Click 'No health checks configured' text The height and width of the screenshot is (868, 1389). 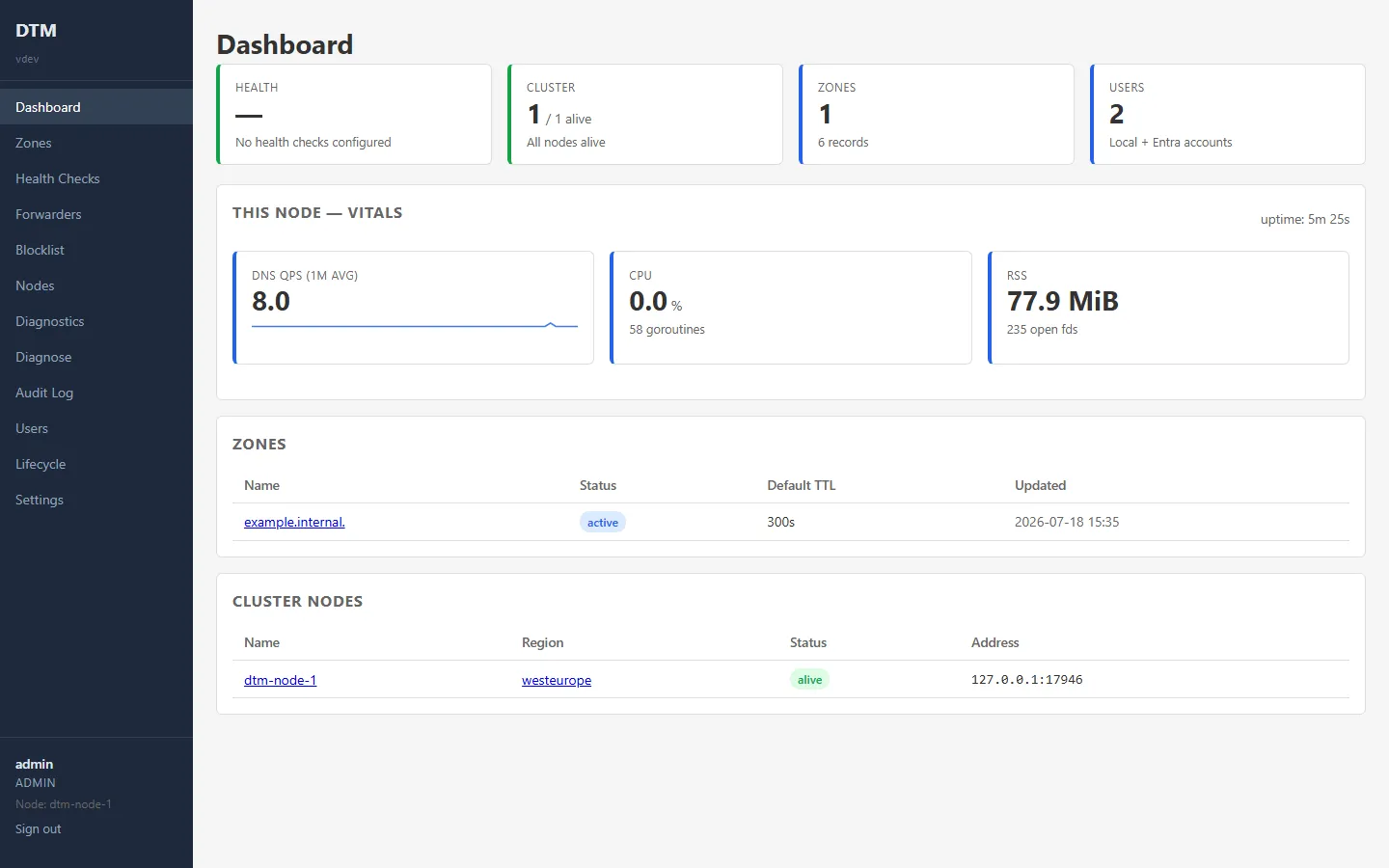coord(313,142)
